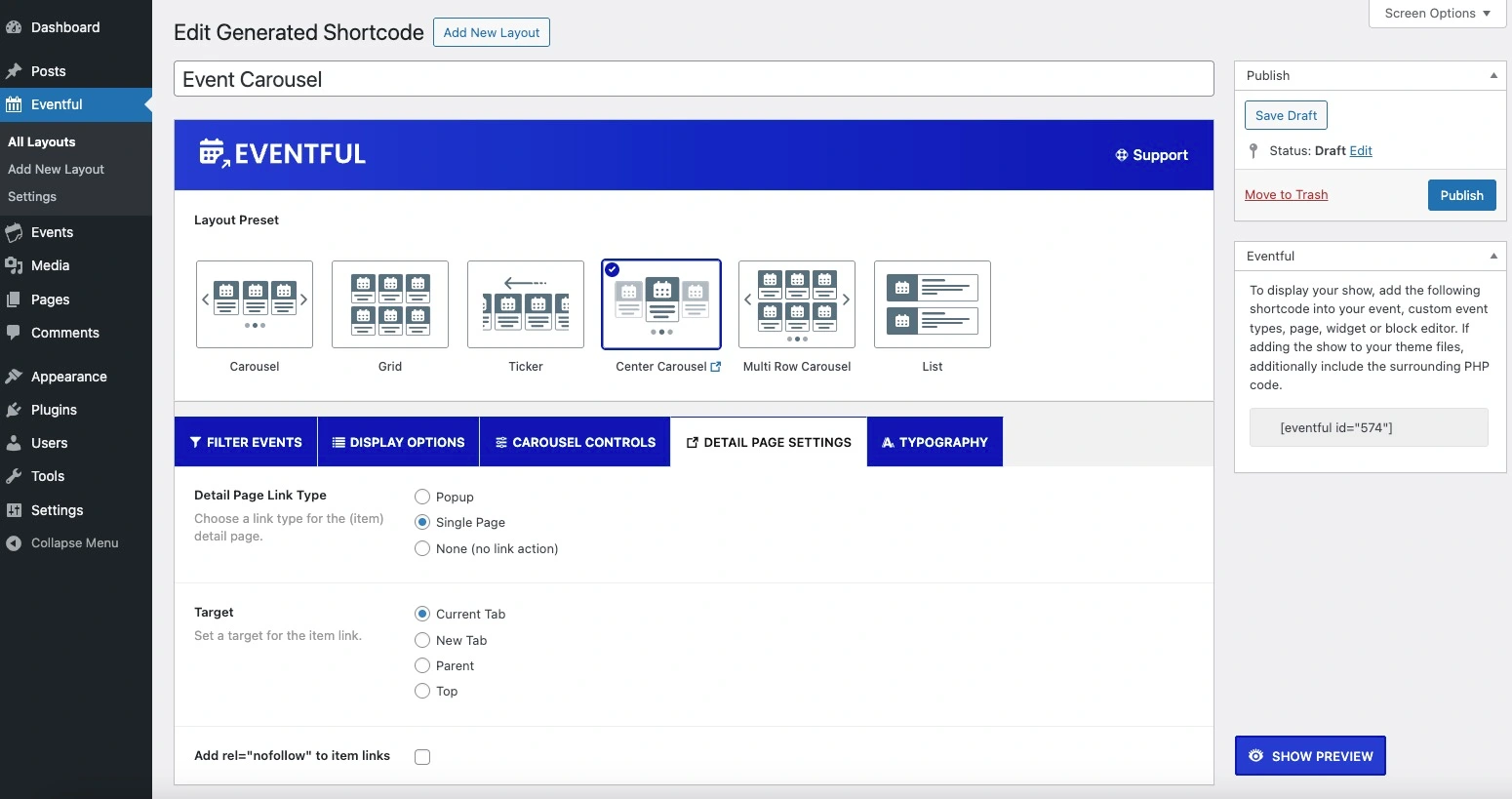Click the Collapse Menu arrow icon

tap(14, 543)
